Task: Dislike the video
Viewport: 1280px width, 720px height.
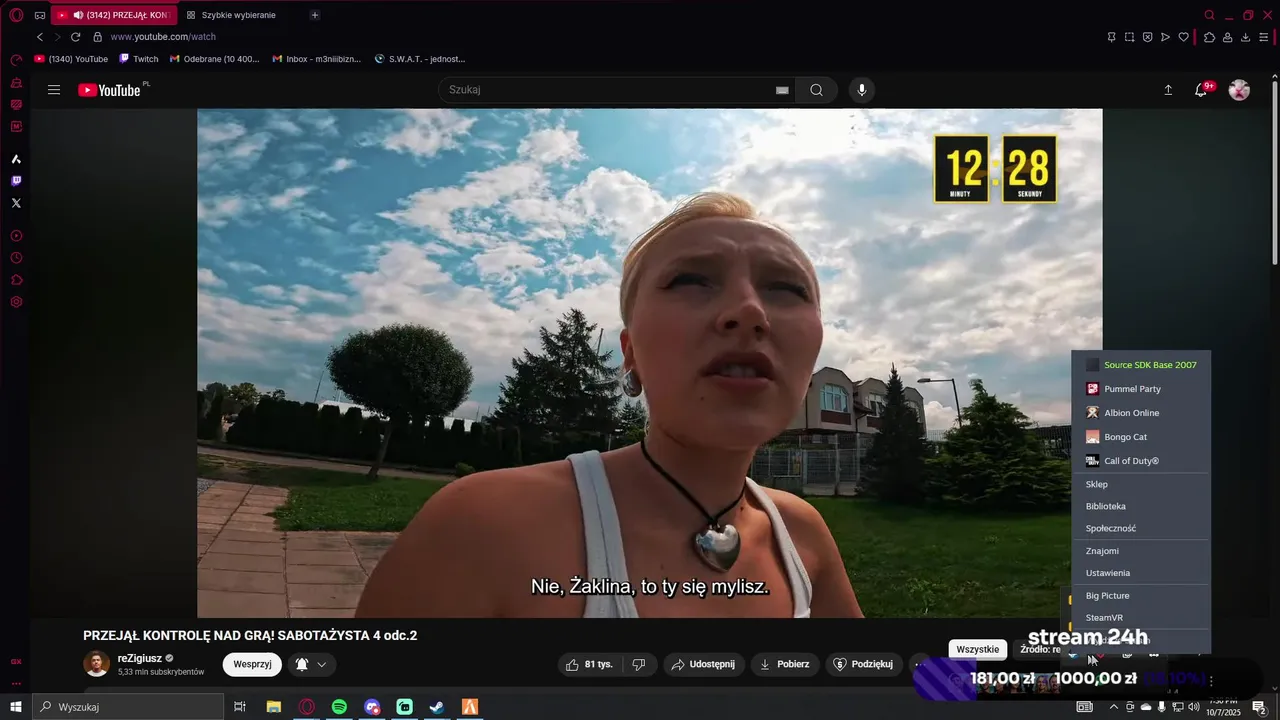Action: click(x=639, y=664)
